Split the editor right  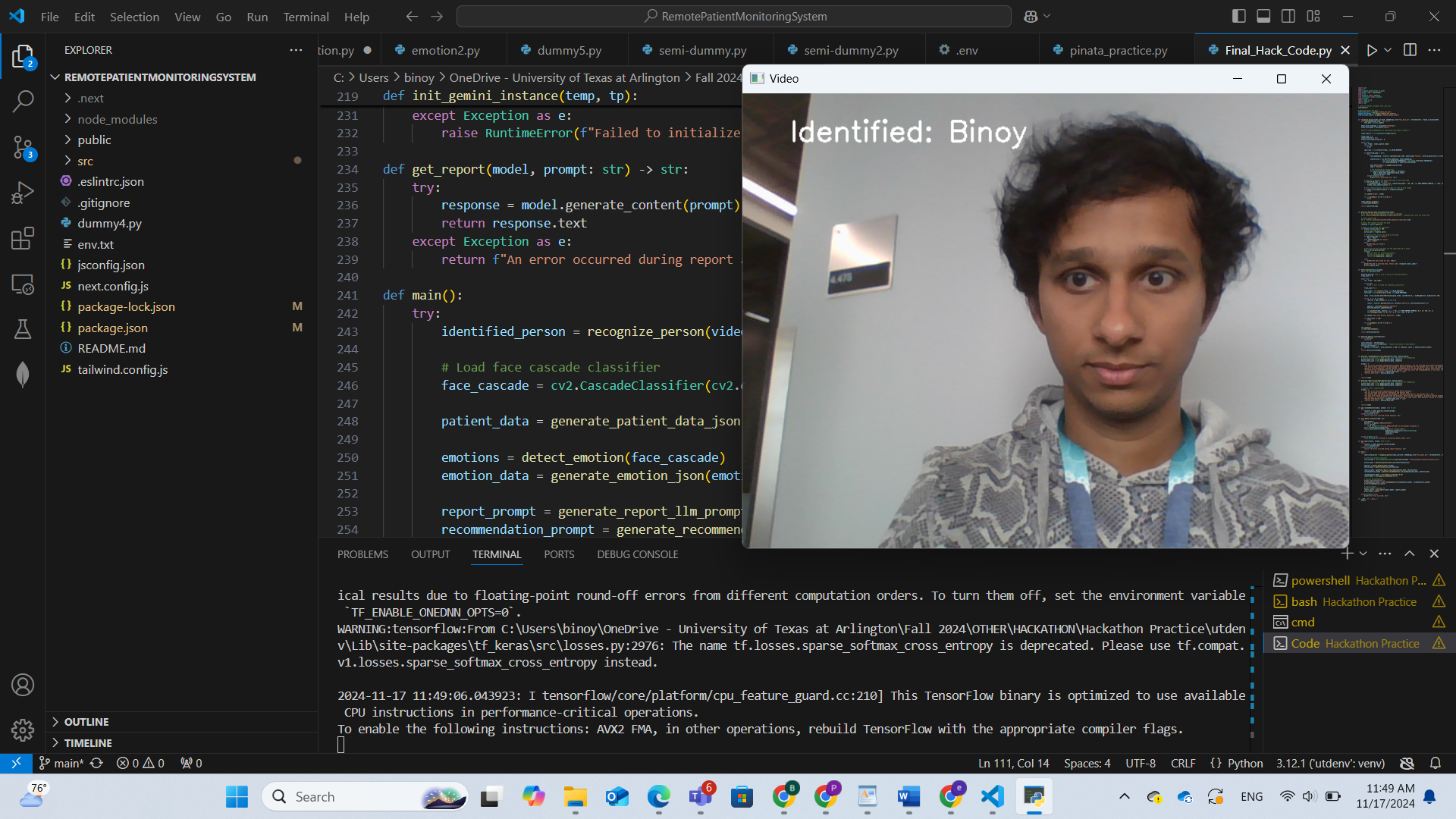[1410, 50]
